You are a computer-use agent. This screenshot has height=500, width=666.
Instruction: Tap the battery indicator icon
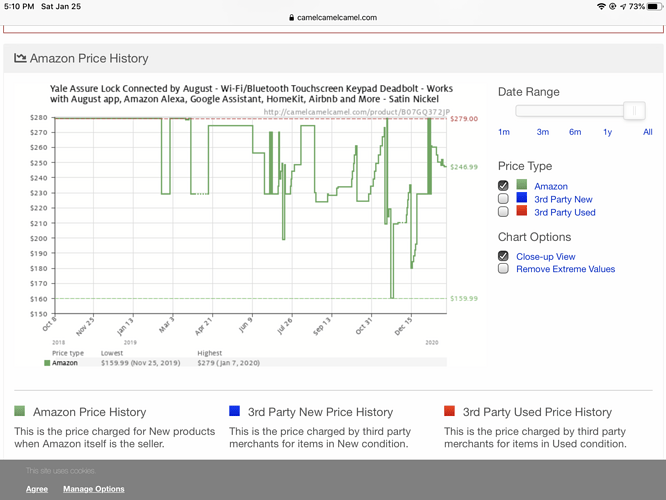pyautogui.click(x=655, y=6)
